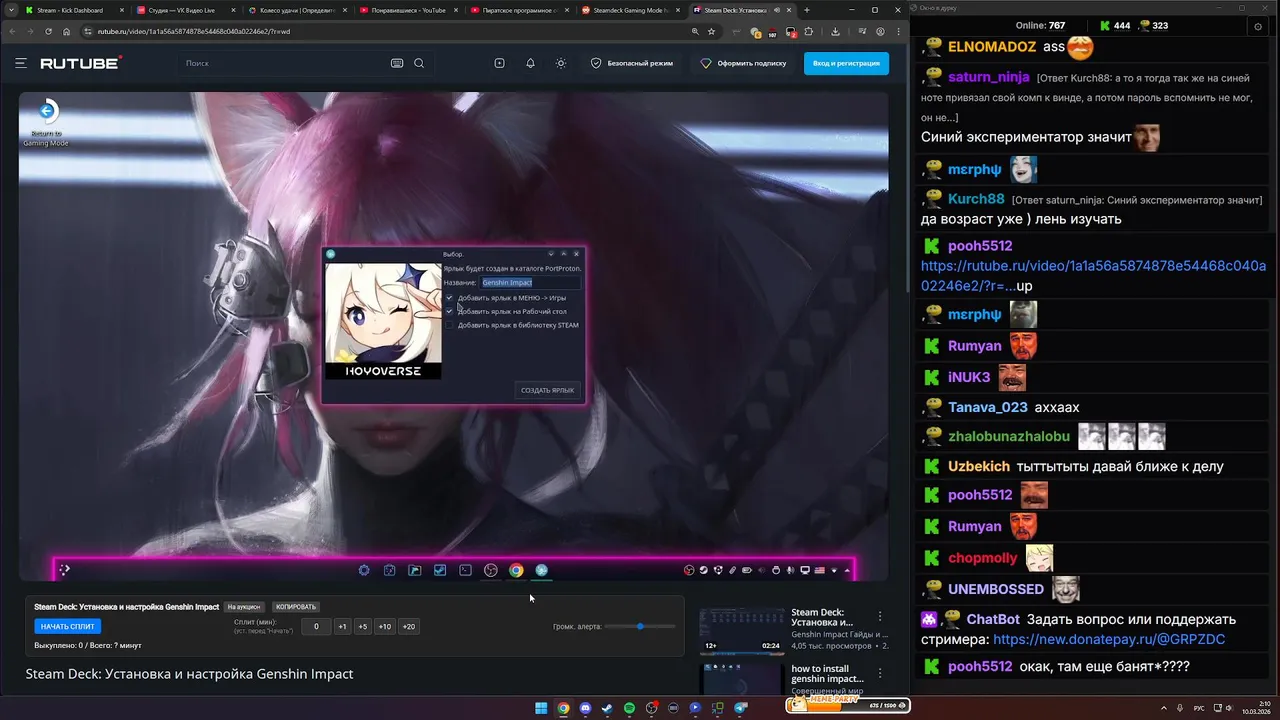1280x720 pixels.
Task: Click the upload video plus icon
Action: (499, 63)
